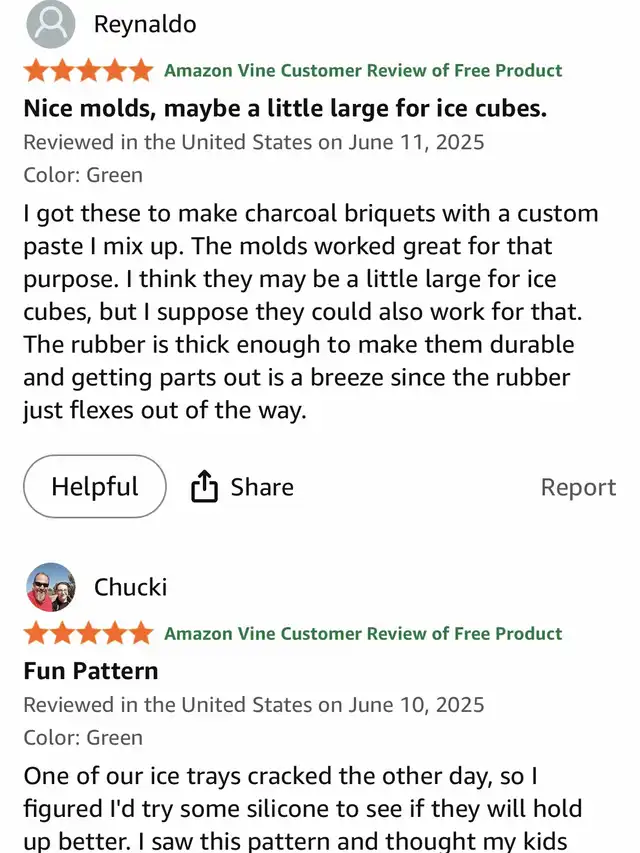This screenshot has height=853, width=640.
Task: Click the five-star rating on Chucki's review
Action: pos(88,633)
